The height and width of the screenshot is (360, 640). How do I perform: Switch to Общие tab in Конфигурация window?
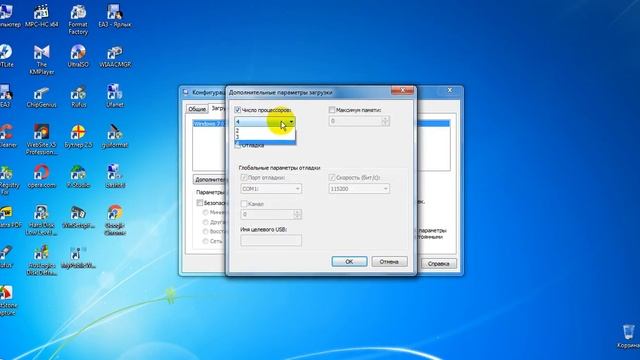coord(197,109)
